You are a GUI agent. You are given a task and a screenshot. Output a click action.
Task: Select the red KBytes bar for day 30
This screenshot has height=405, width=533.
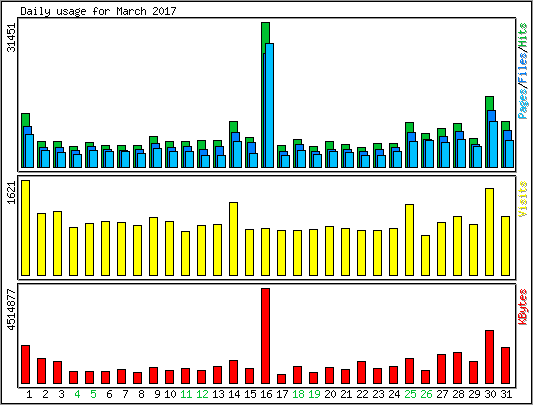[x=489, y=357]
